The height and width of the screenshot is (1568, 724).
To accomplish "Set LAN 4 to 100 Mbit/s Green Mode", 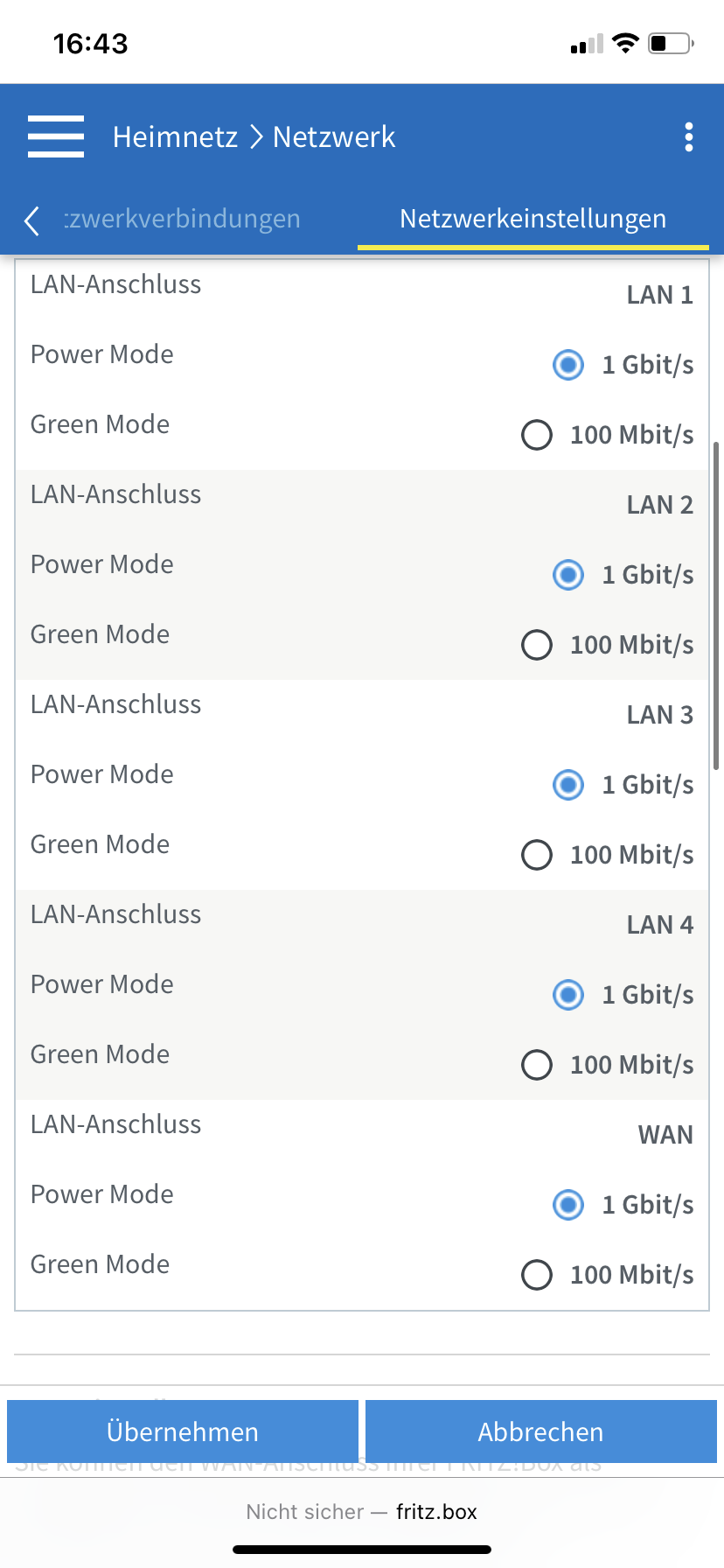I will point(537,1065).
